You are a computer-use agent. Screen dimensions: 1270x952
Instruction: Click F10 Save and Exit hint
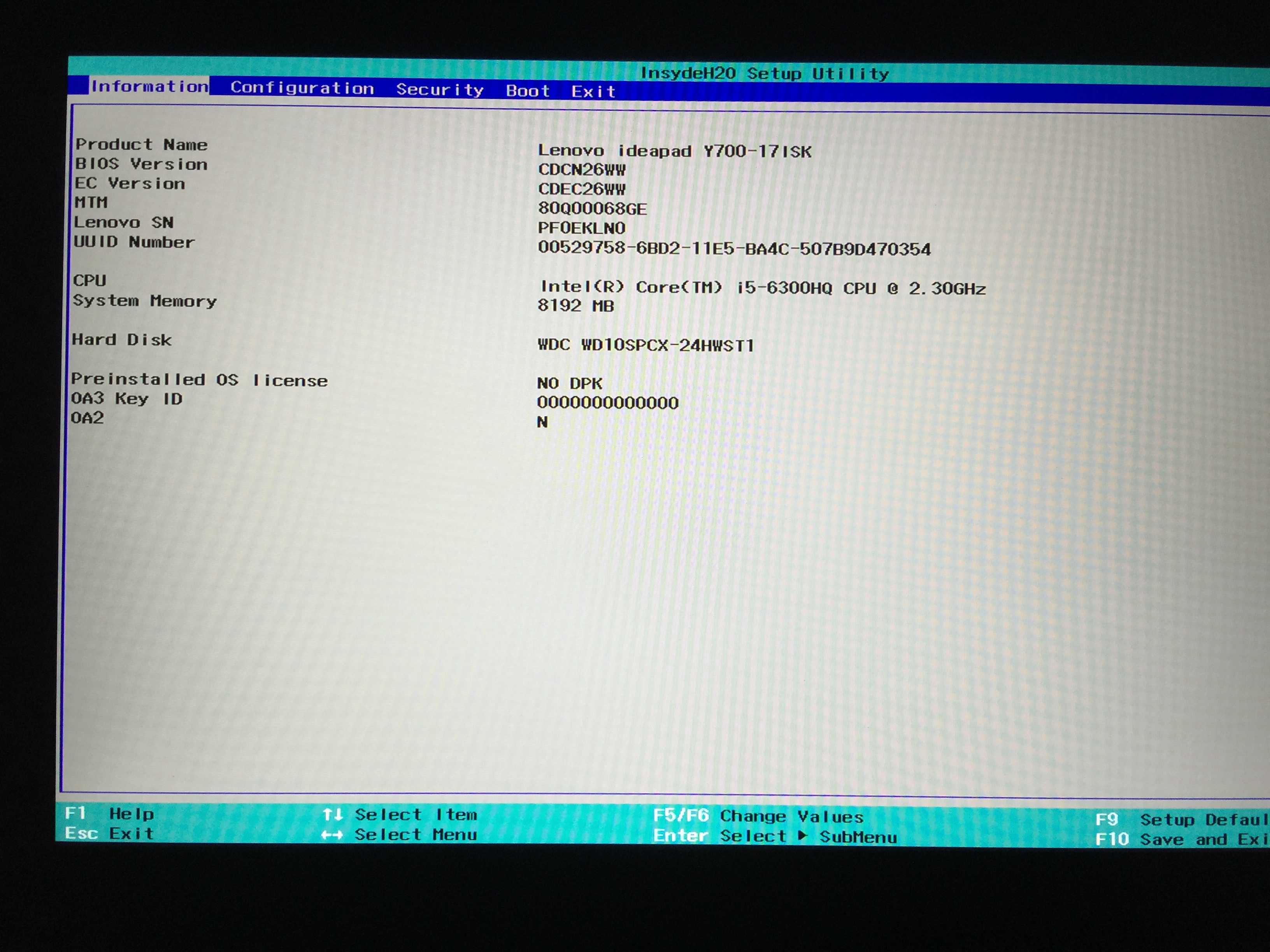pyautogui.click(x=1180, y=840)
